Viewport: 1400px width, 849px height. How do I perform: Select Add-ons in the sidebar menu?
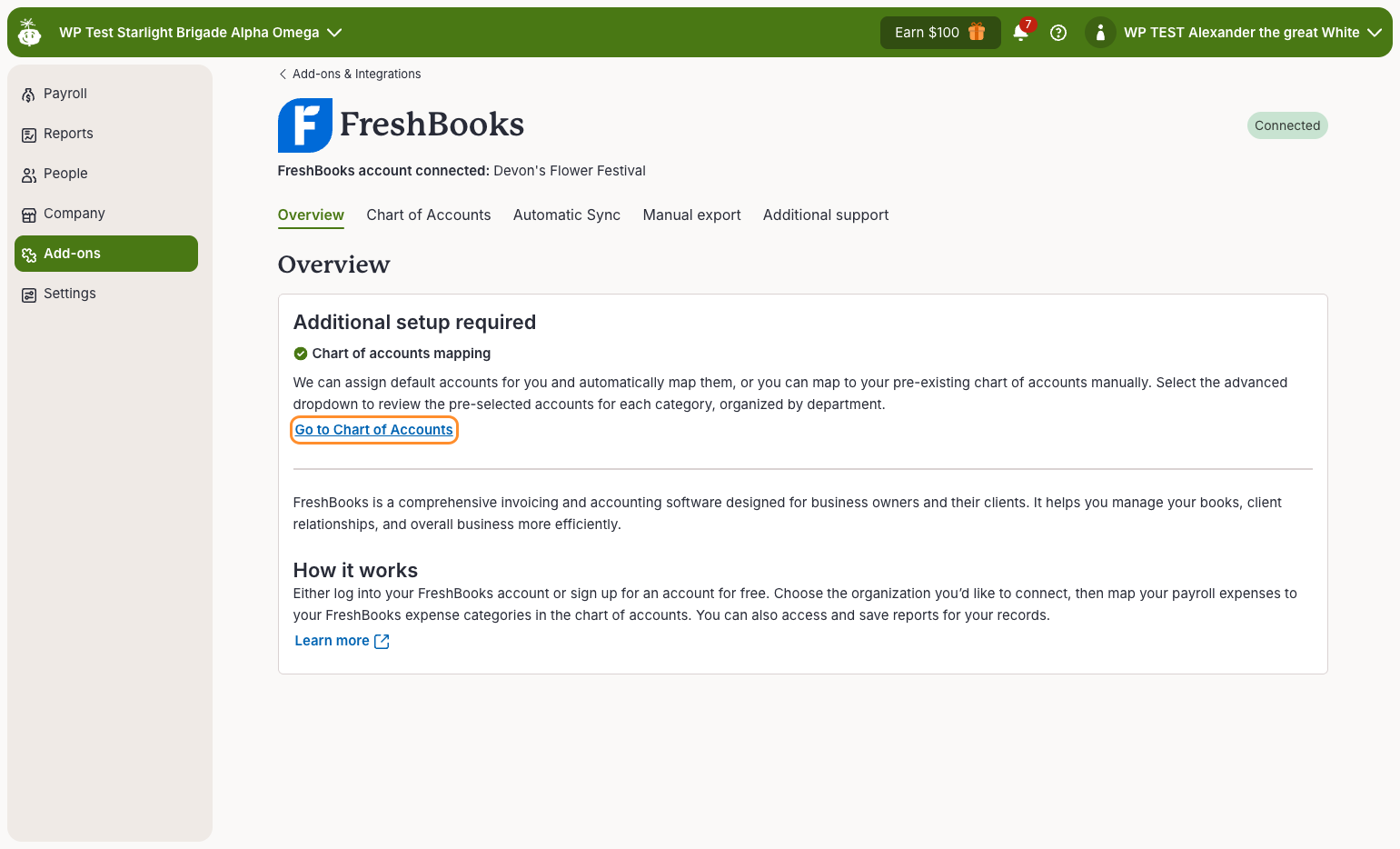coord(106,254)
